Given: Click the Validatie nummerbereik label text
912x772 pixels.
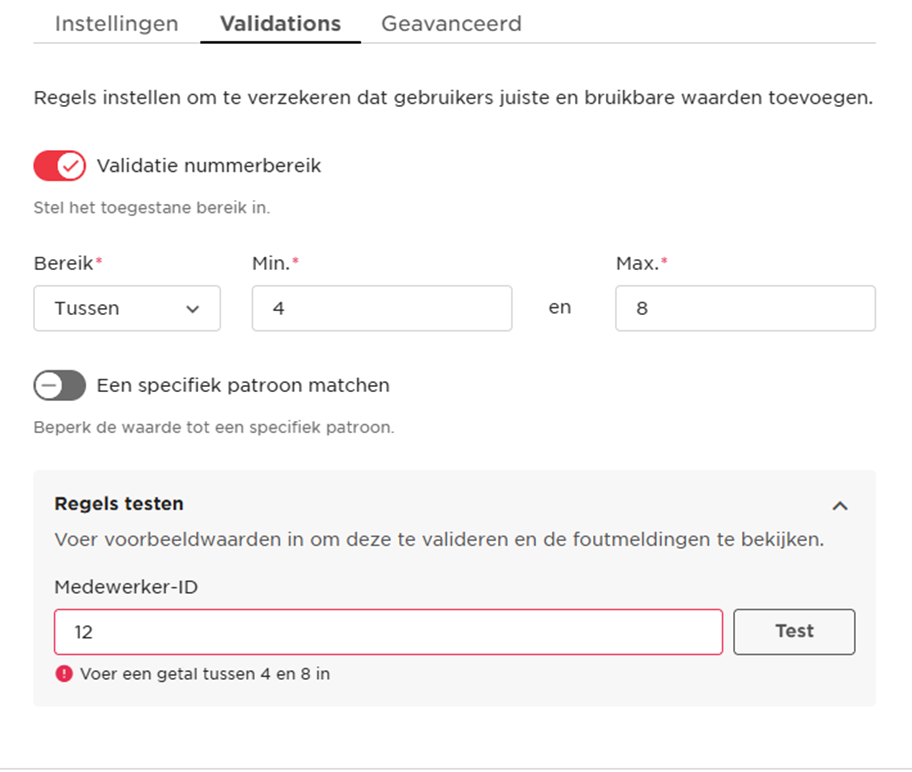Looking at the screenshot, I should click(209, 166).
